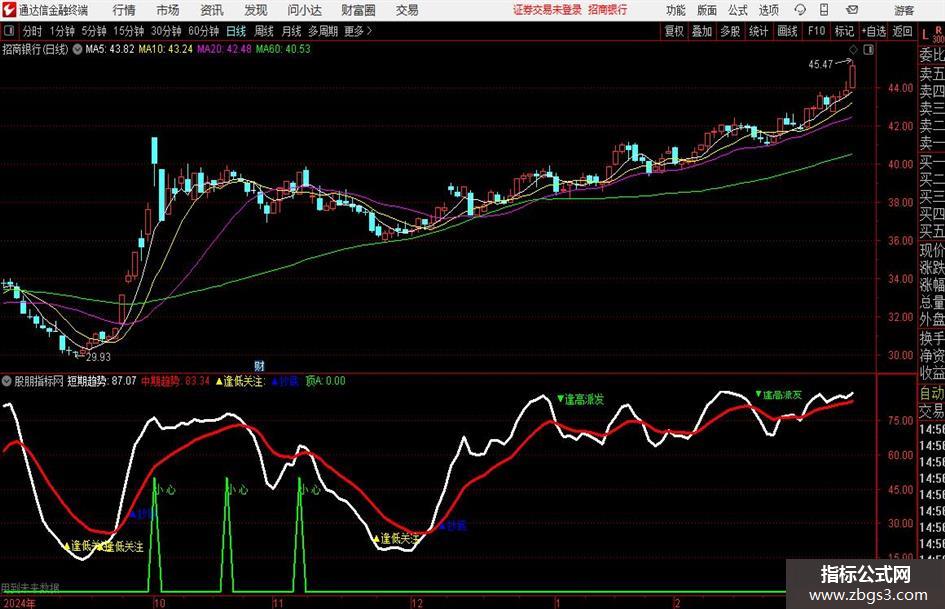Toggle the left panel icon beside 分时
945x609 pixels.
click(x=8, y=31)
